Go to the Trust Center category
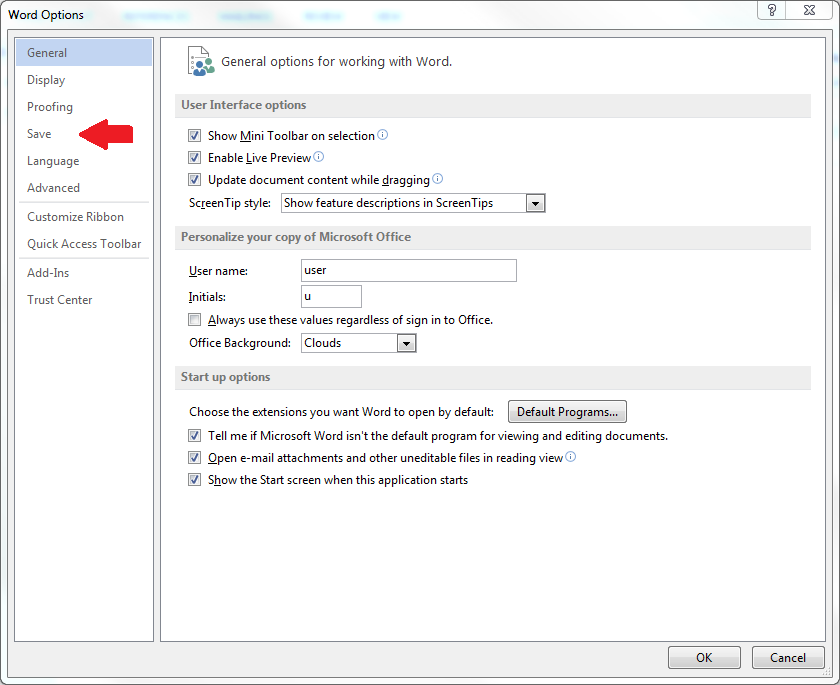The height and width of the screenshot is (685, 840). tap(84, 300)
